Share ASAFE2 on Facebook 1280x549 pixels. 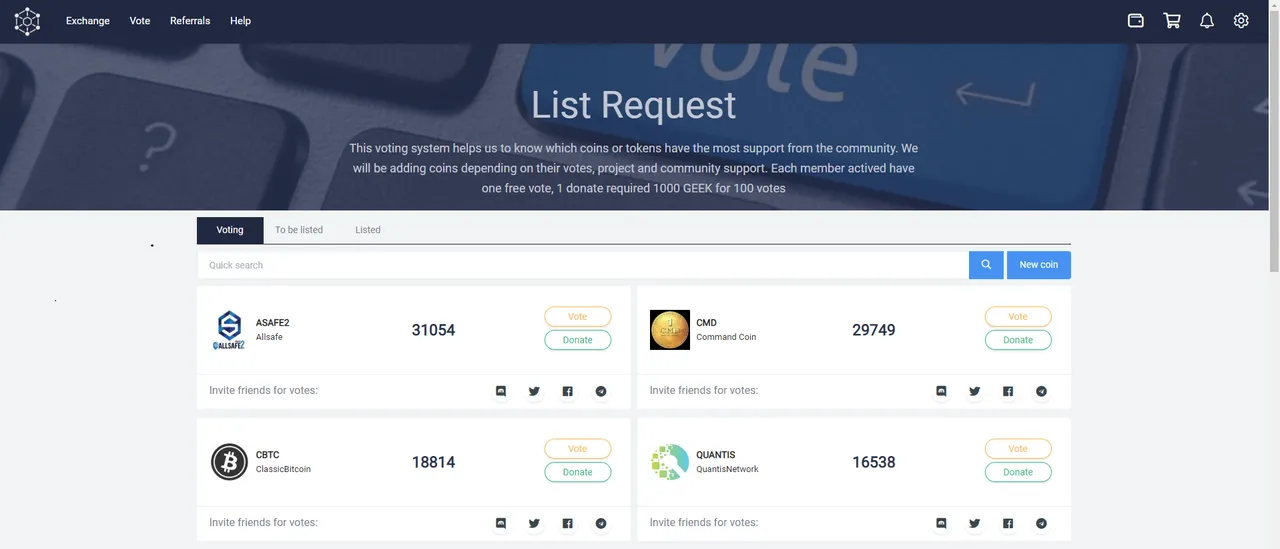(x=567, y=391)
